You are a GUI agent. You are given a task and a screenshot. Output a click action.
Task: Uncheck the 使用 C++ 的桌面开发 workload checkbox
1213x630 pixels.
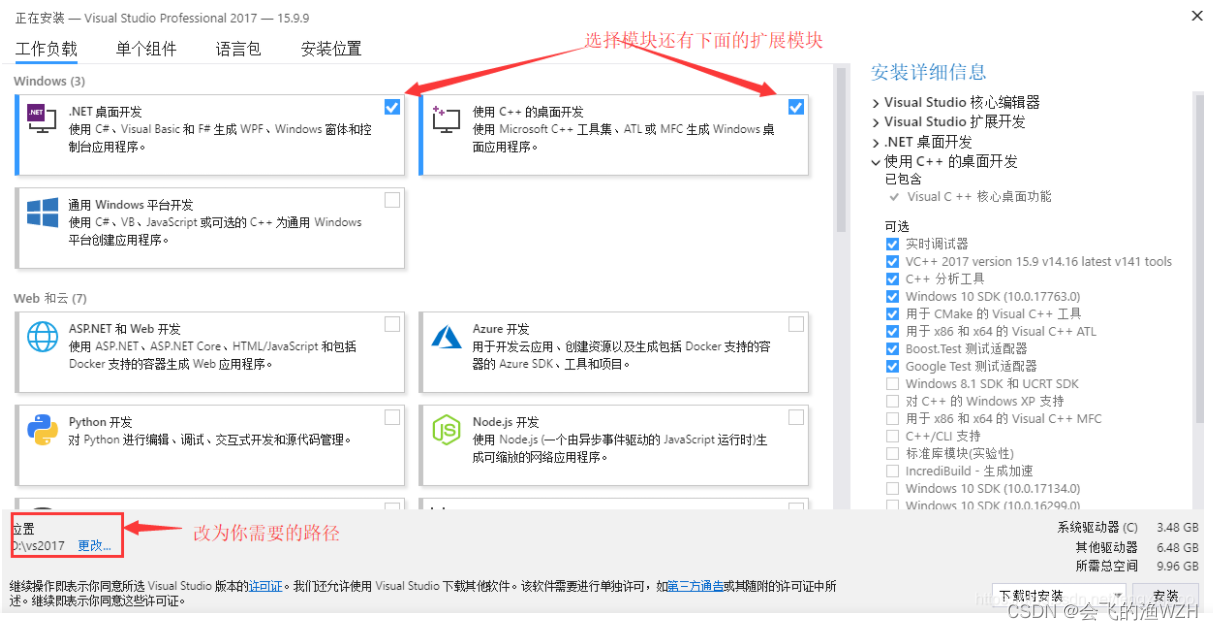pos(796,107)
